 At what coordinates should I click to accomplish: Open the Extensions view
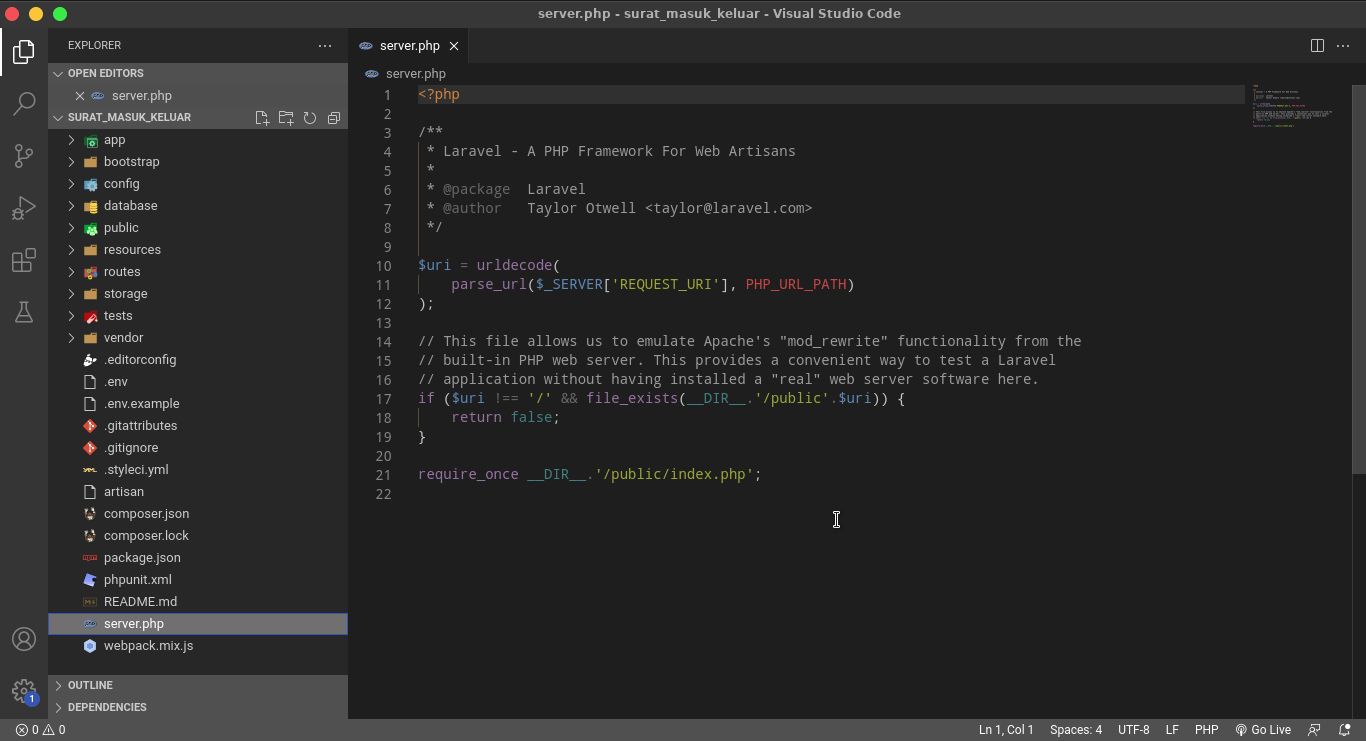[24, 261]
